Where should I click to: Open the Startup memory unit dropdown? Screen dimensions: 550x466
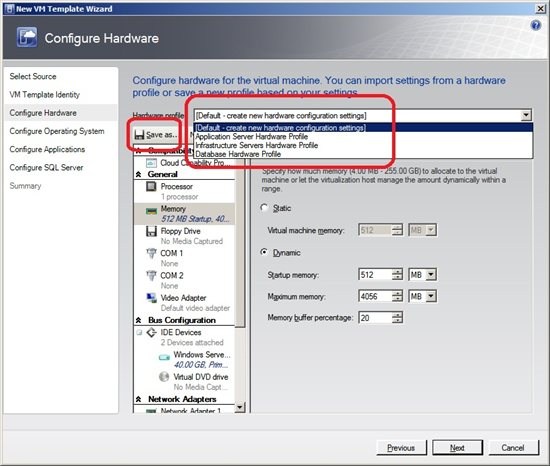coord(431,275)
